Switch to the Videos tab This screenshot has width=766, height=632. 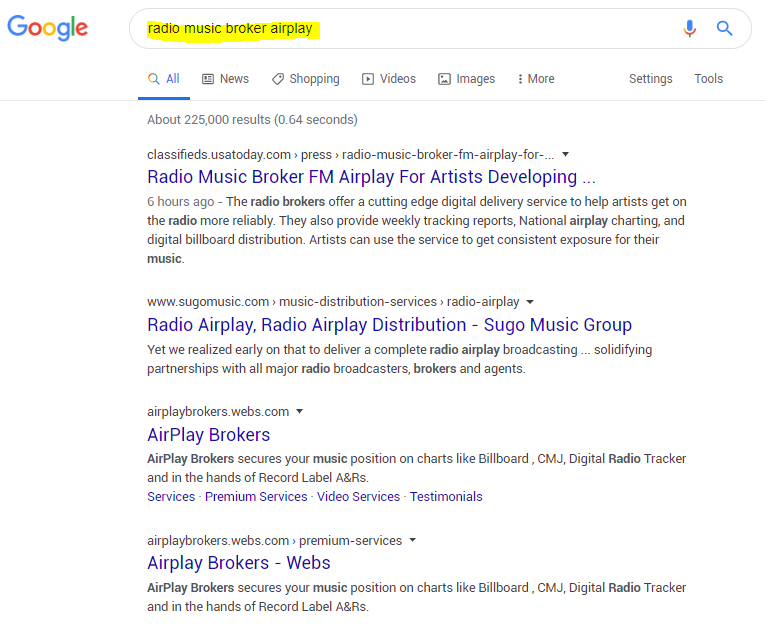tap(388, 79)
